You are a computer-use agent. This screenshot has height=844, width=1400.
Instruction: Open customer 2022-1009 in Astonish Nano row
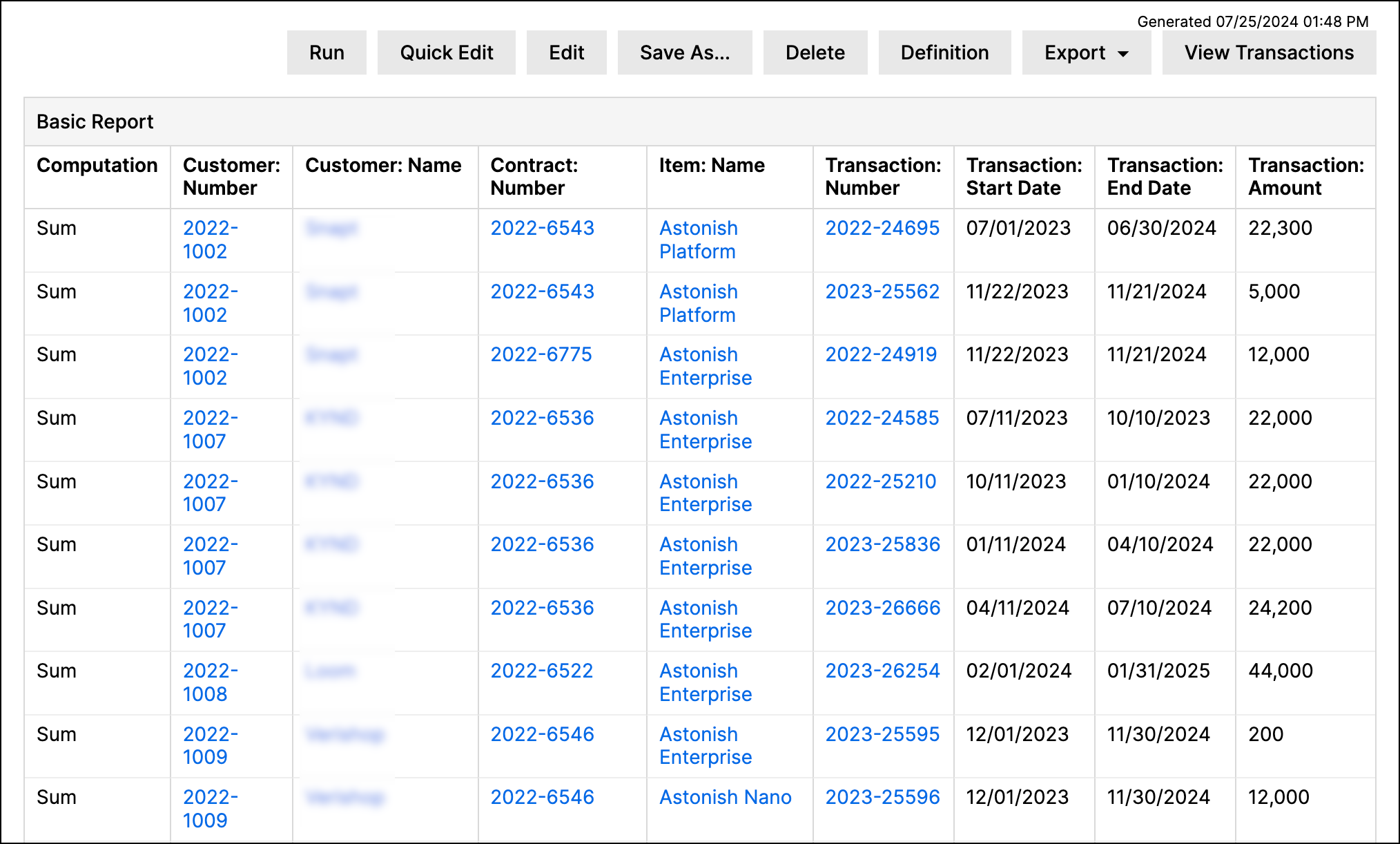point(211,809)
